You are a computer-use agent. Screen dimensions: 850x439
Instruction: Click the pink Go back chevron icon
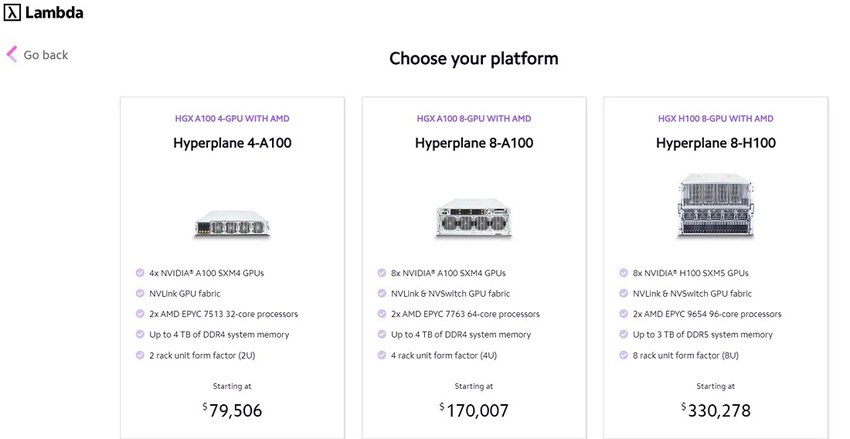(x=12, y=54)
